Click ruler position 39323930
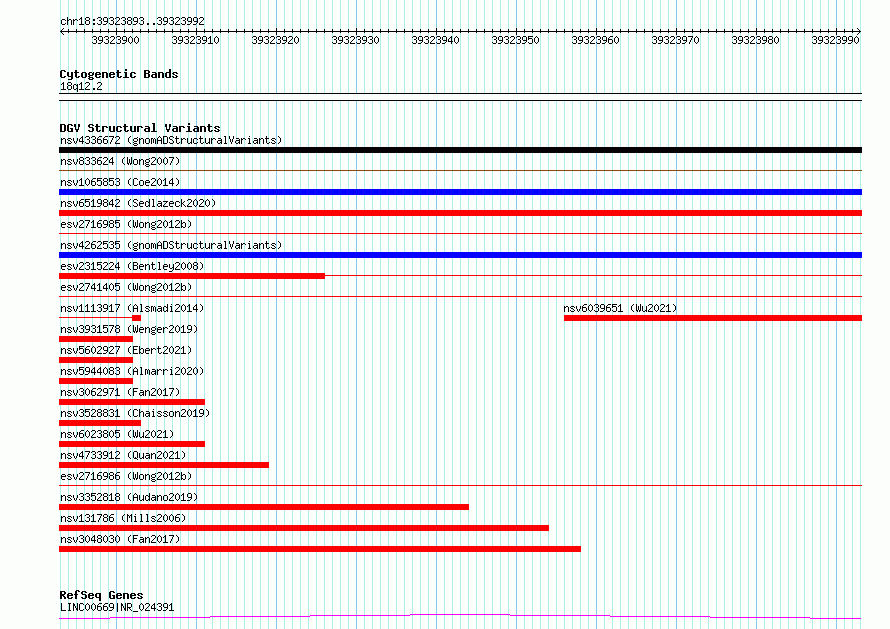The width and height of the screenshot is (890, 629). coord(355,40)
